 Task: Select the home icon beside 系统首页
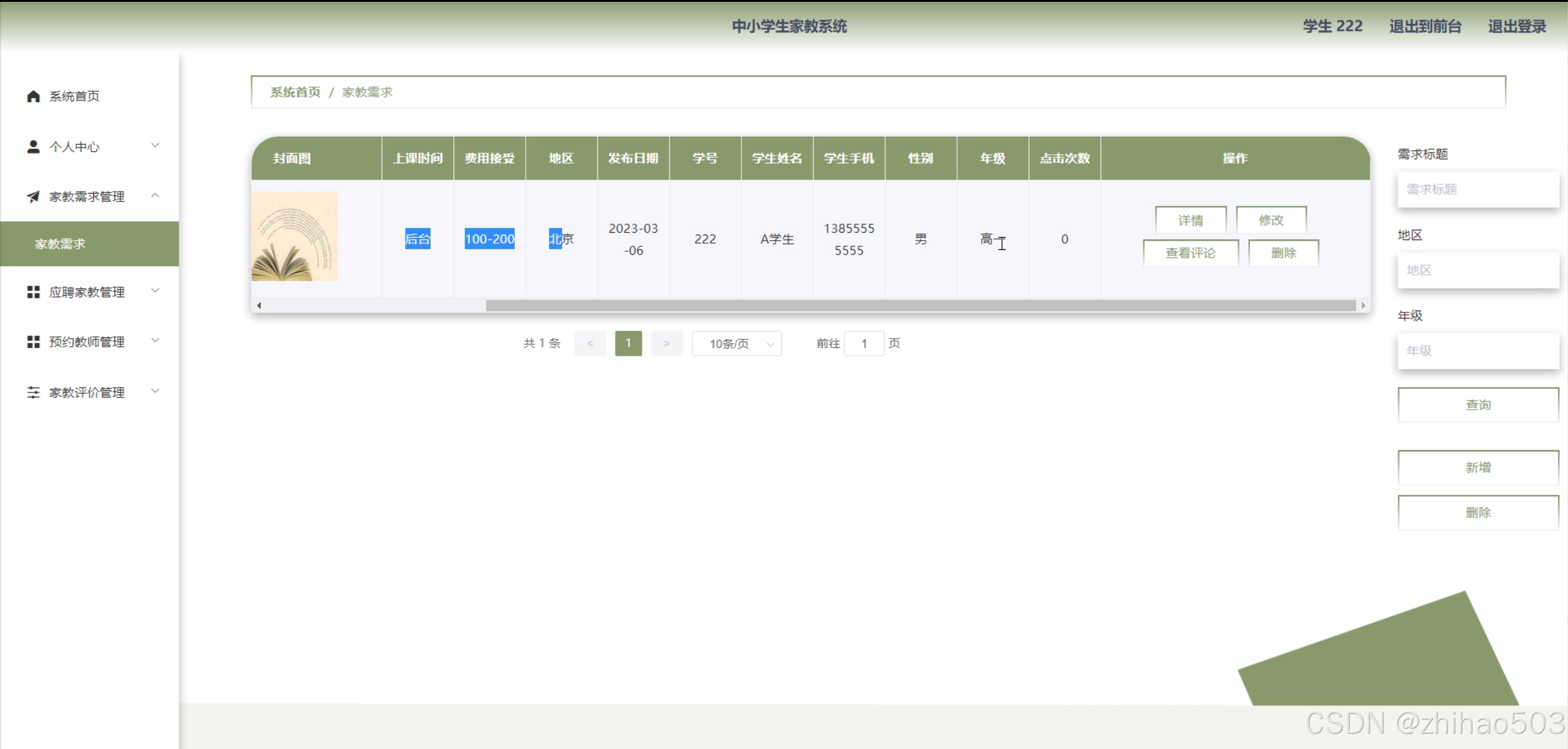[33, 96]
